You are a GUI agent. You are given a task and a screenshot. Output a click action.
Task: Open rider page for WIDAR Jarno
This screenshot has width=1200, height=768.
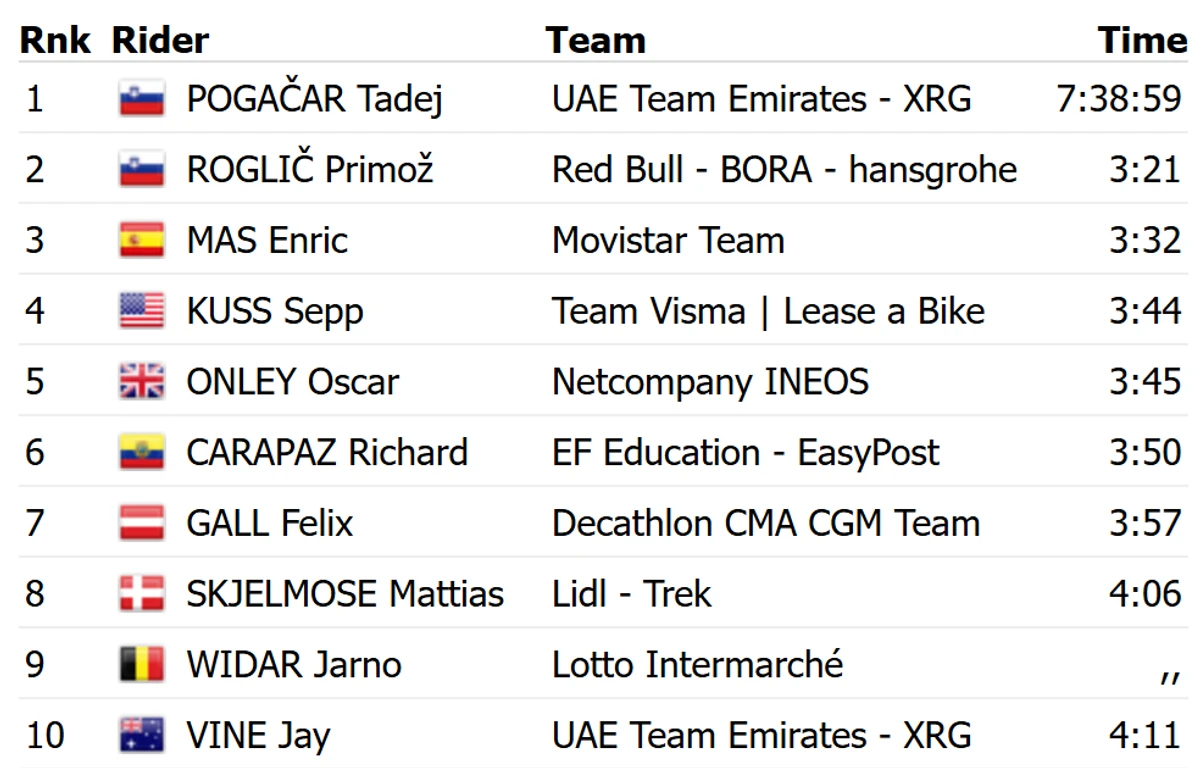pos(294,665)
